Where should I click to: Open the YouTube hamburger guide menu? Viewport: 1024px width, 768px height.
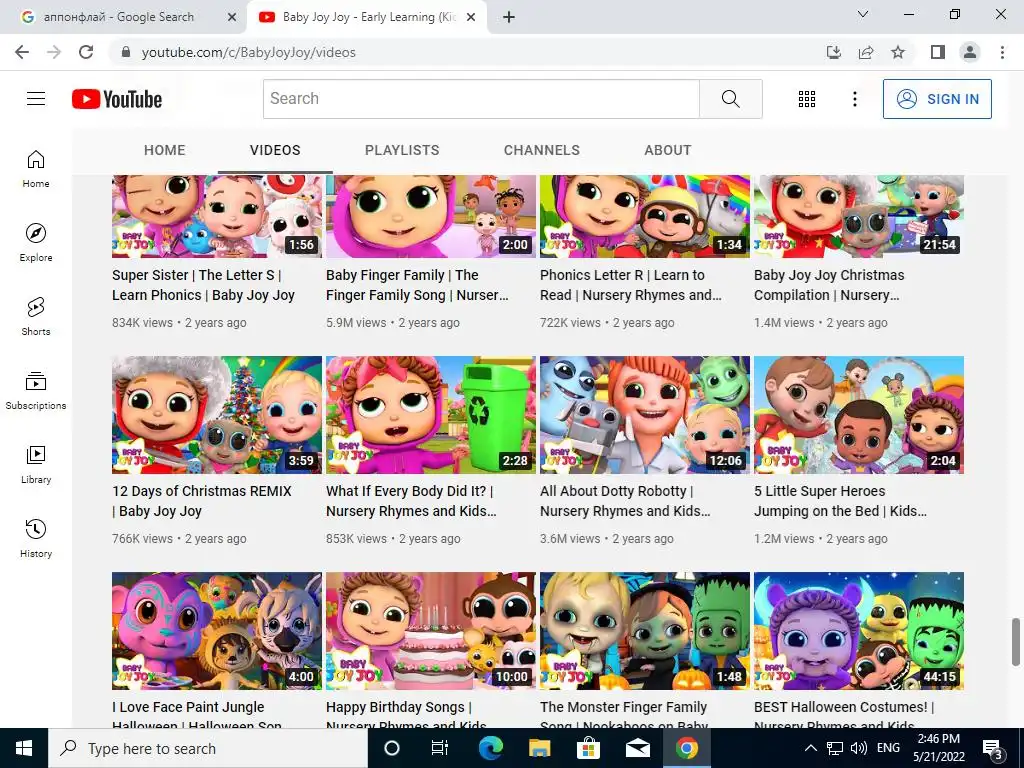coord(36,99)
